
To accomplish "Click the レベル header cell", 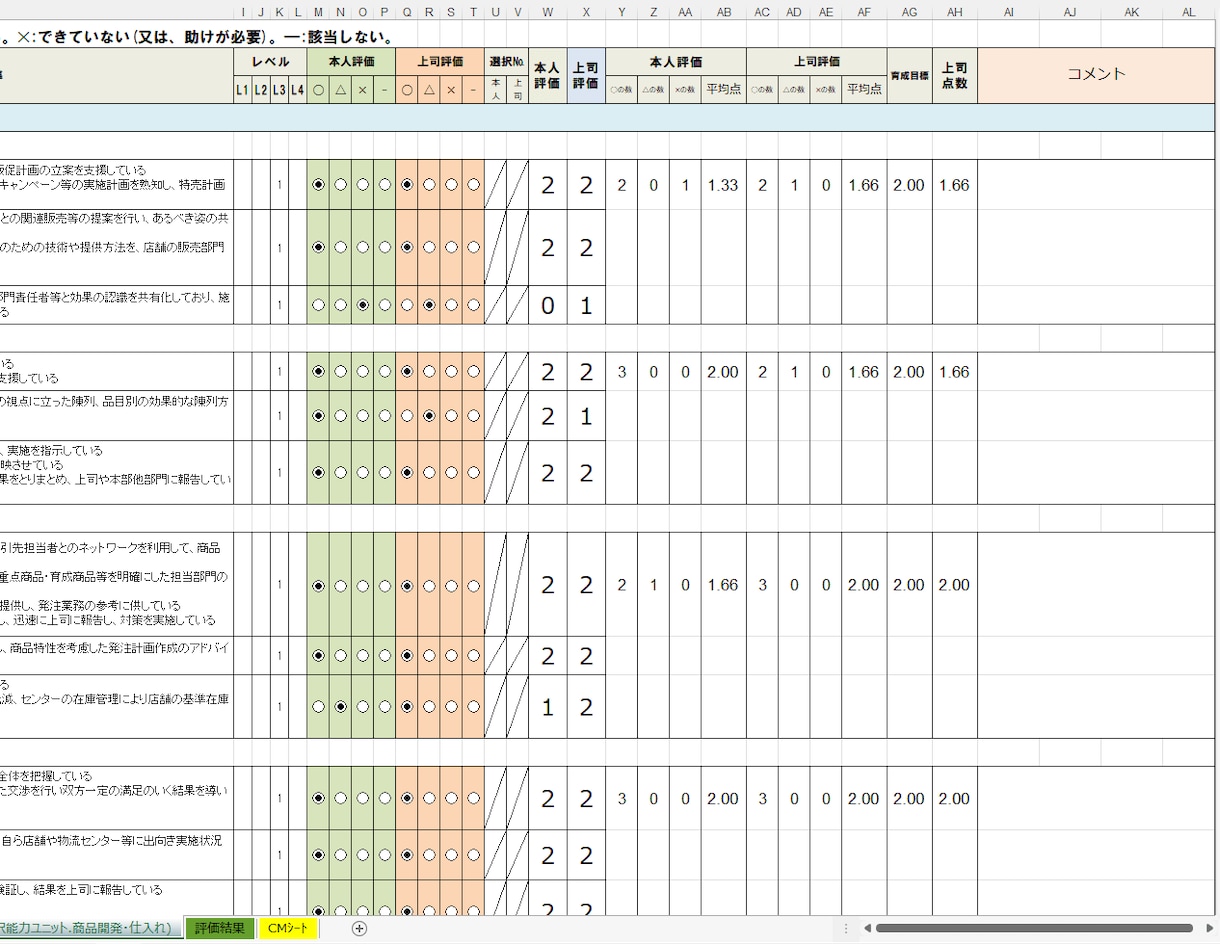I will click(270, 61).
